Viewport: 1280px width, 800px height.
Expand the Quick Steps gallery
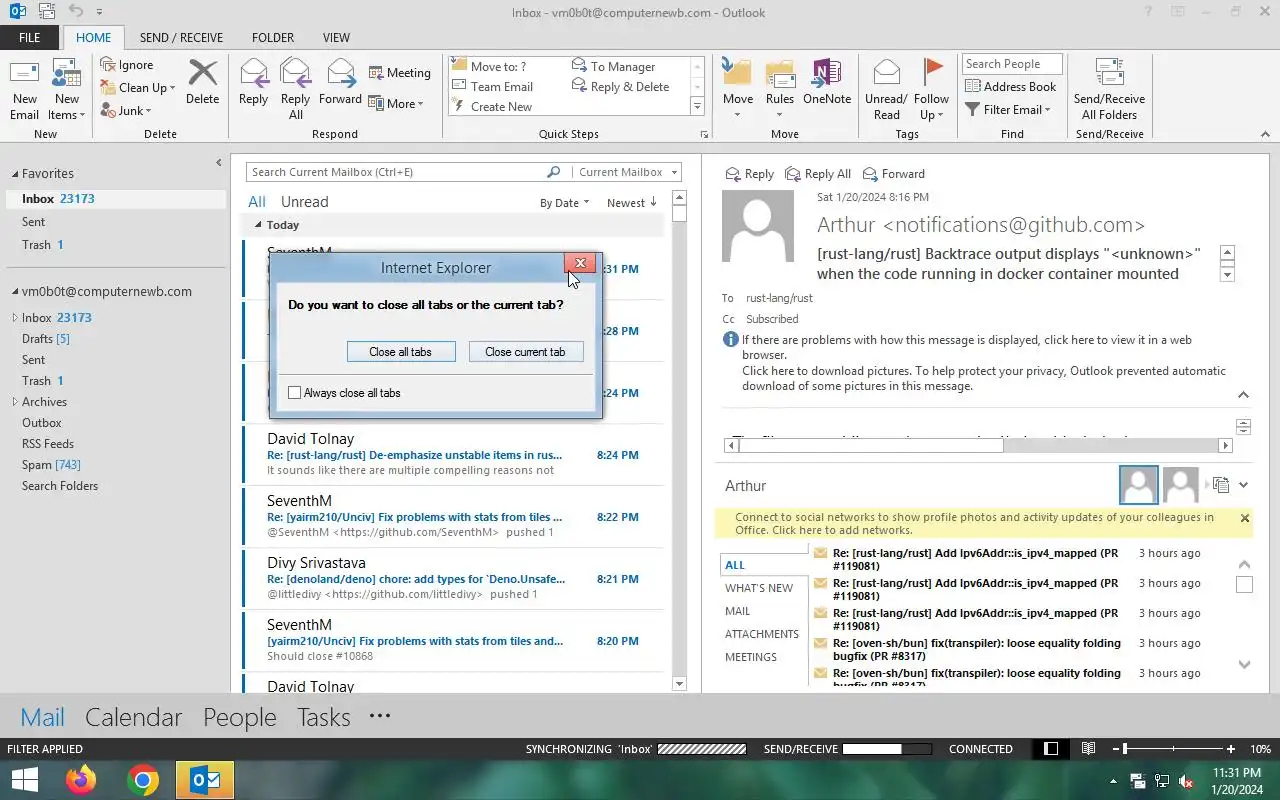(697, 107)
